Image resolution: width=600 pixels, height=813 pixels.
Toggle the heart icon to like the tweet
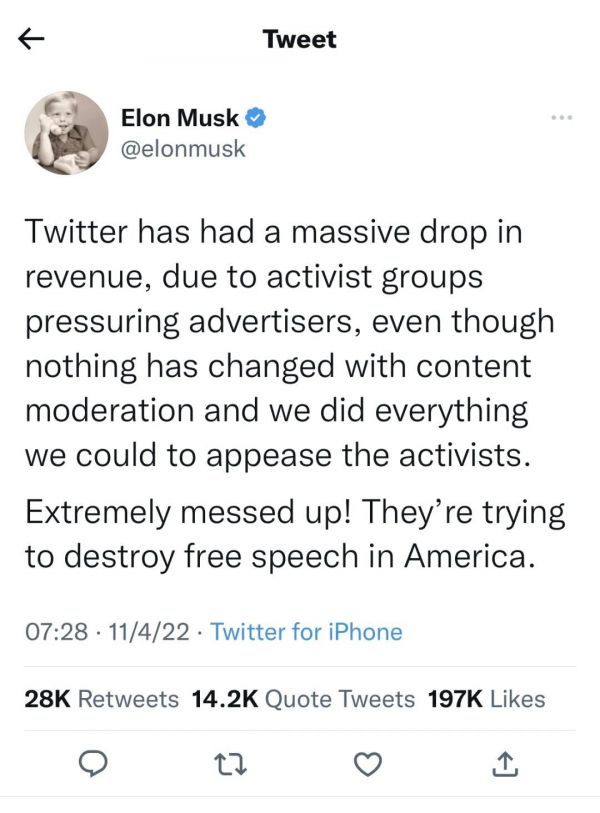coord(370,763)
